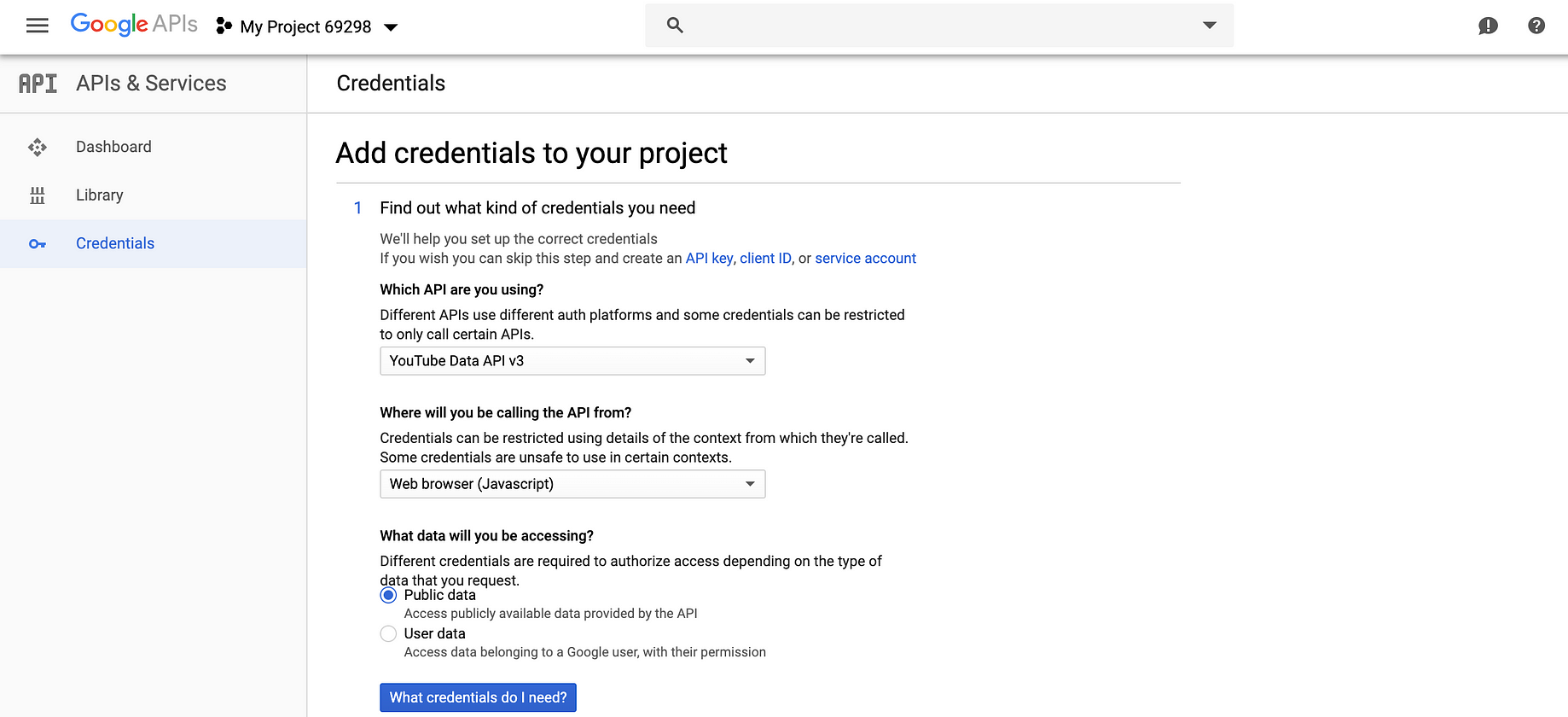Click the project hexagon icon
The image size is (1568, 717).
224,26
